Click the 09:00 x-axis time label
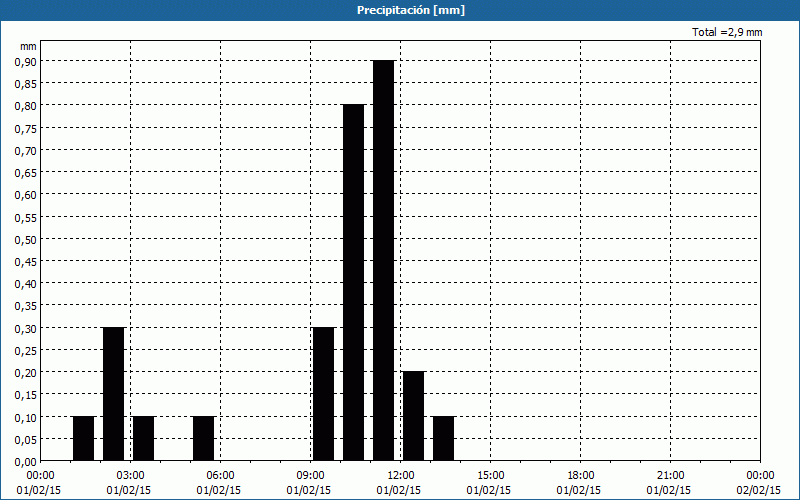The width and height of the screenshot is (800, 500). click(x=311, y=476)
